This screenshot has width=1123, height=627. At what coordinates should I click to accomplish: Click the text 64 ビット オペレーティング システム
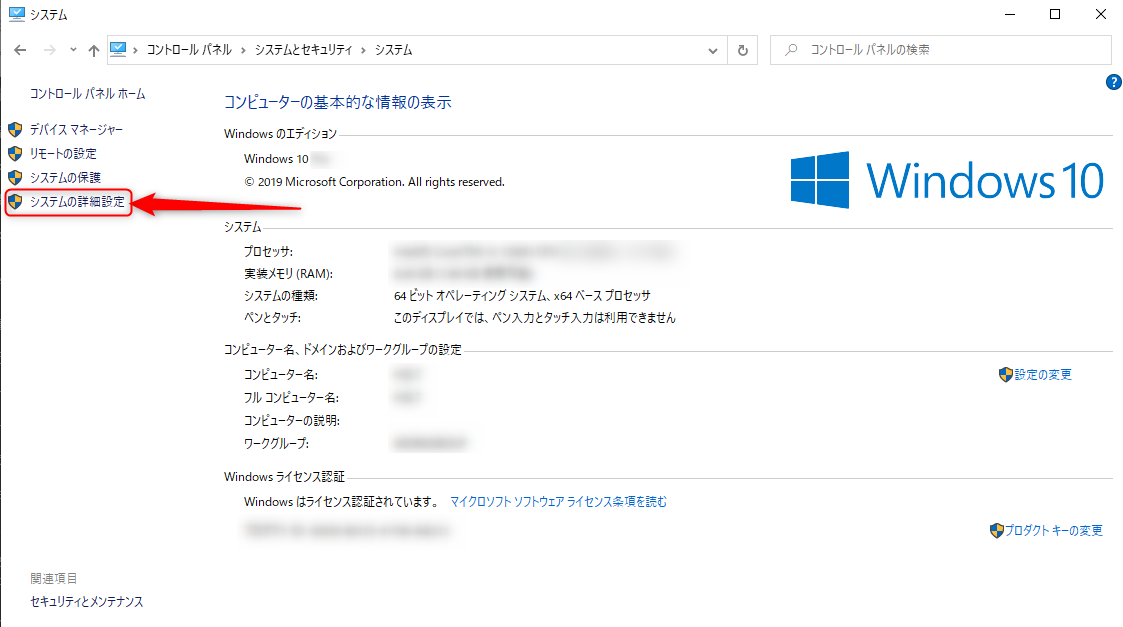[470, 296]
